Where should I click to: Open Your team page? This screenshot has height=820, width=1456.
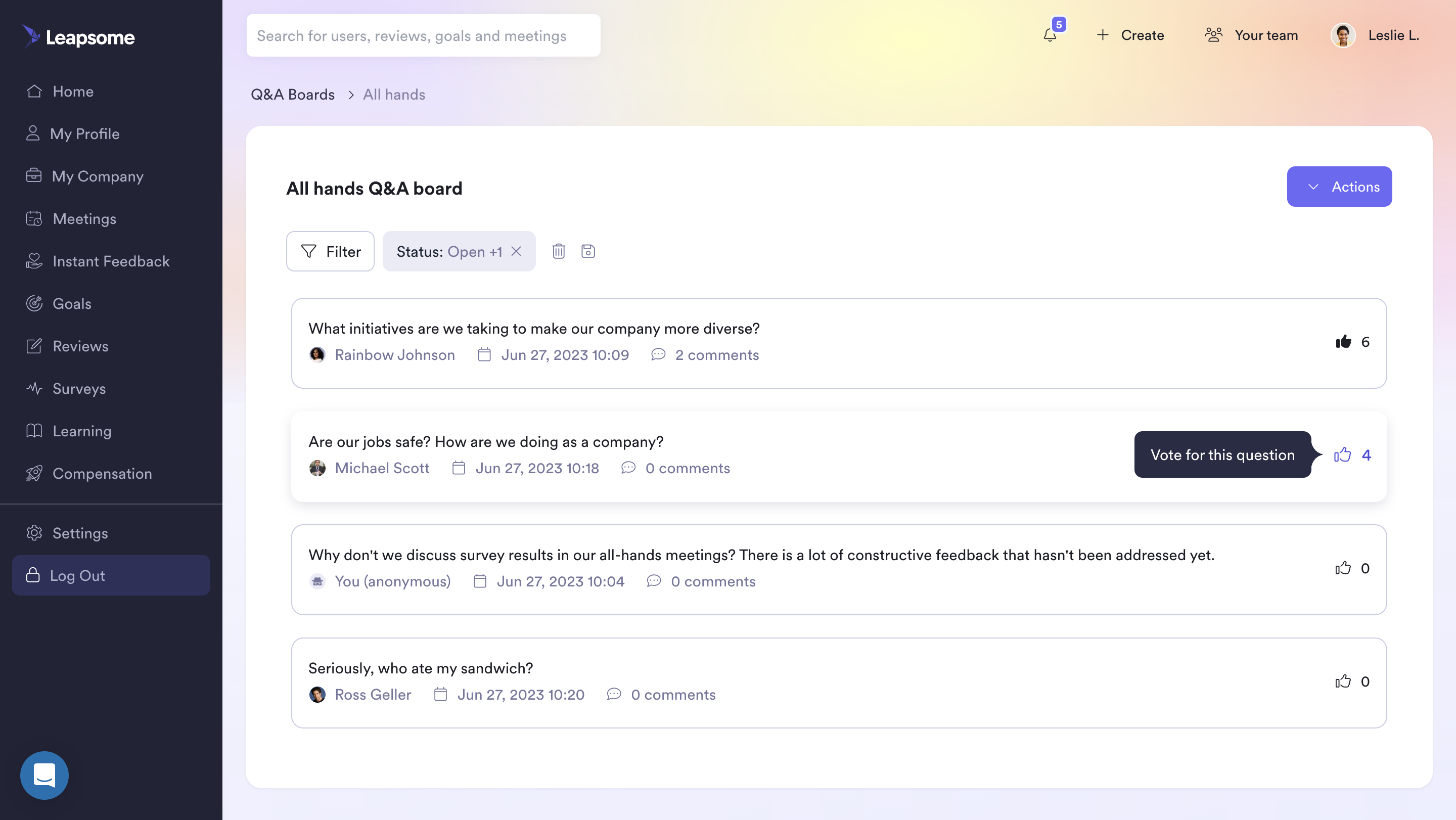point(1251,35)
